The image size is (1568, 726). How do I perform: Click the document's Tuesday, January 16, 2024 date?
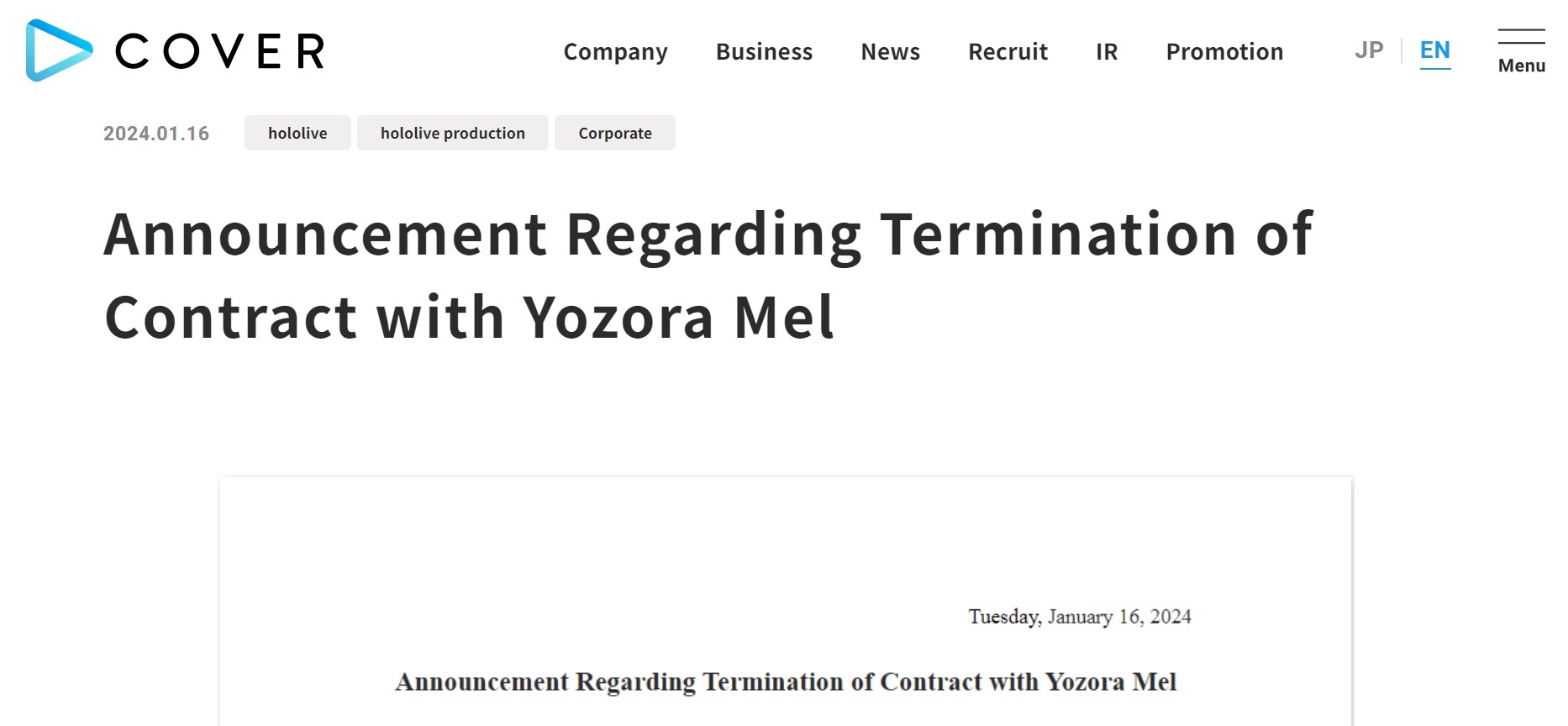tap(1079, 617)
